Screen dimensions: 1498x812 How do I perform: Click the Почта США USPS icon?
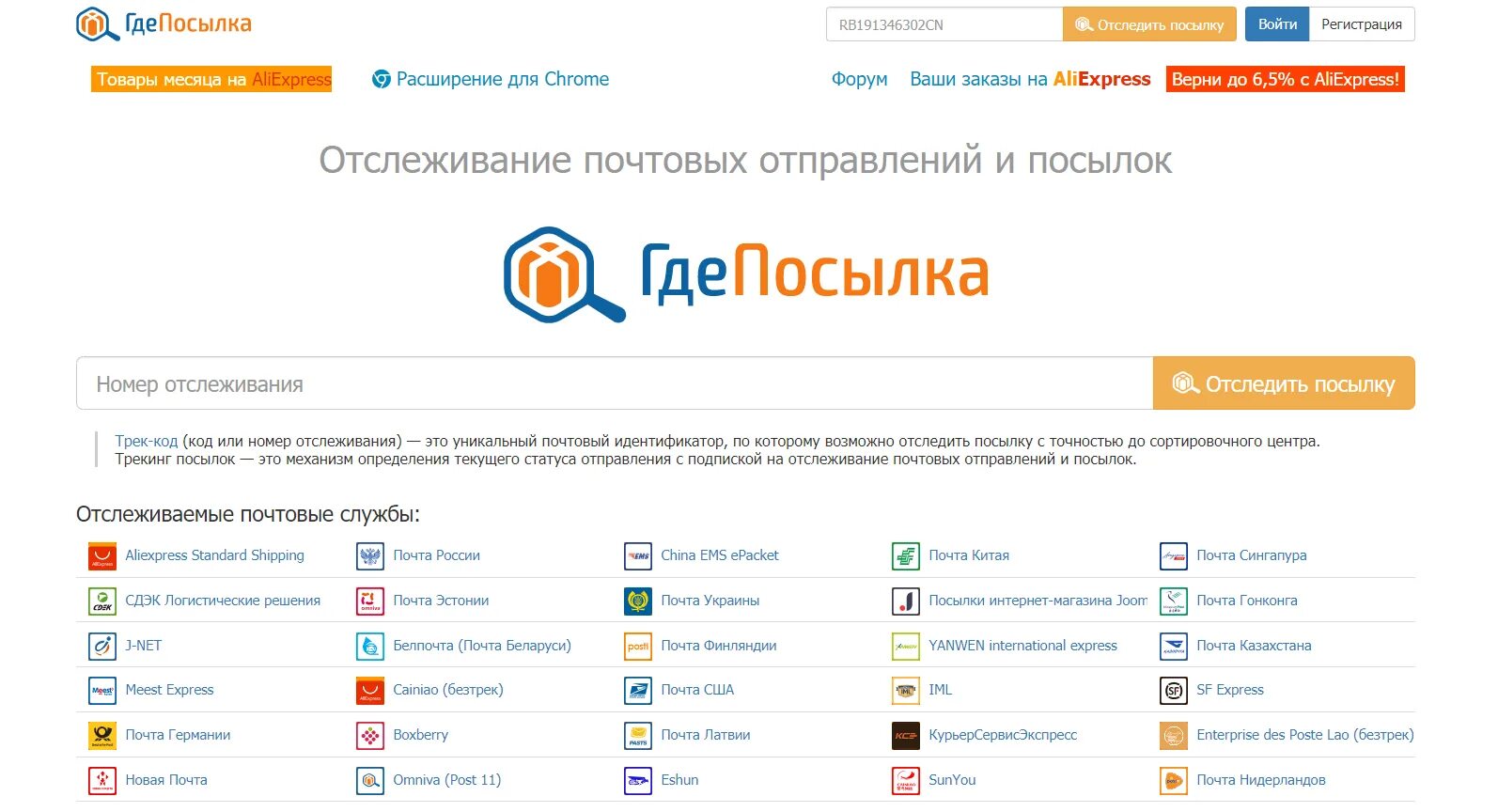(638, 691)
